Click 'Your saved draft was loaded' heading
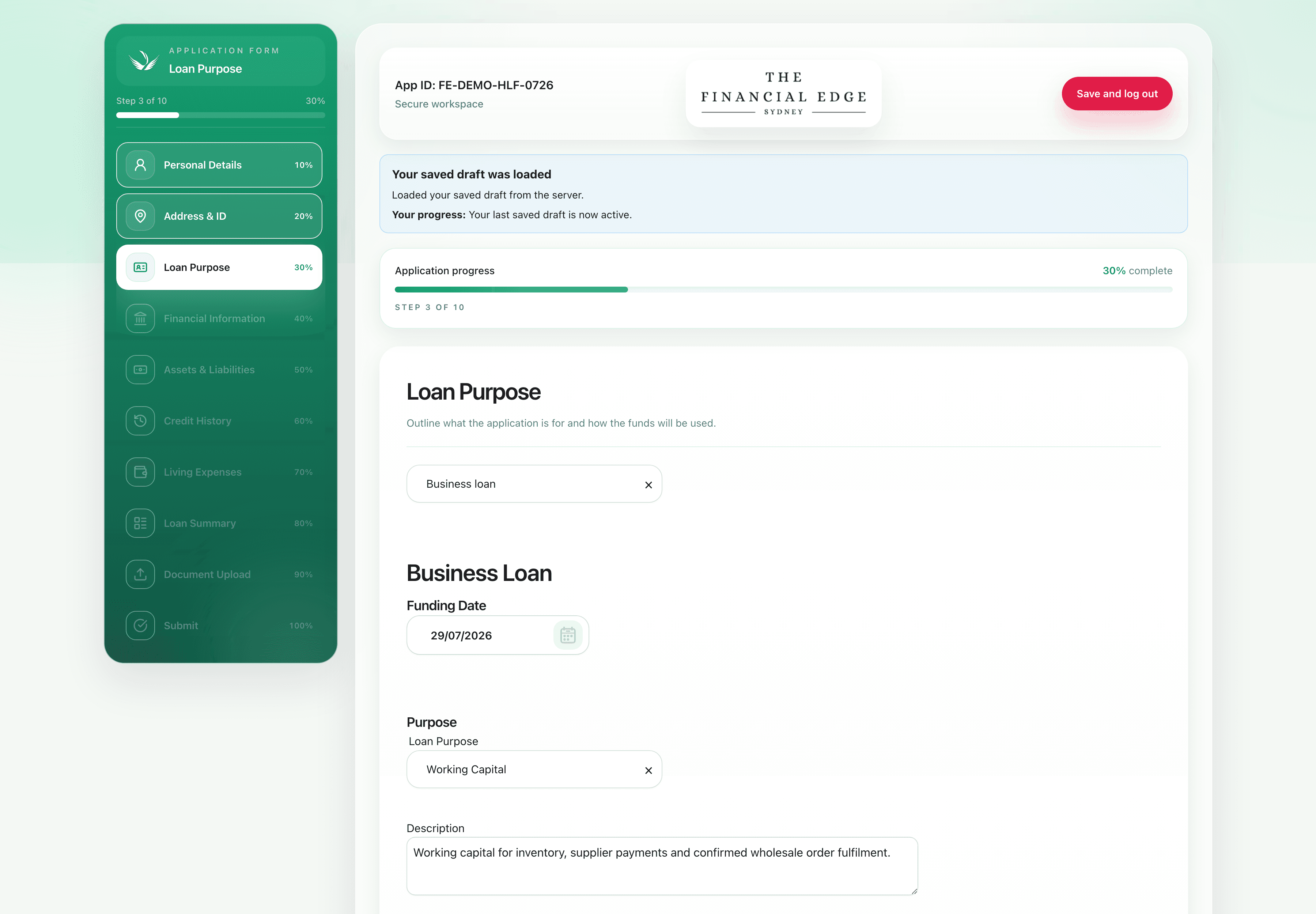 coord(471,174)
